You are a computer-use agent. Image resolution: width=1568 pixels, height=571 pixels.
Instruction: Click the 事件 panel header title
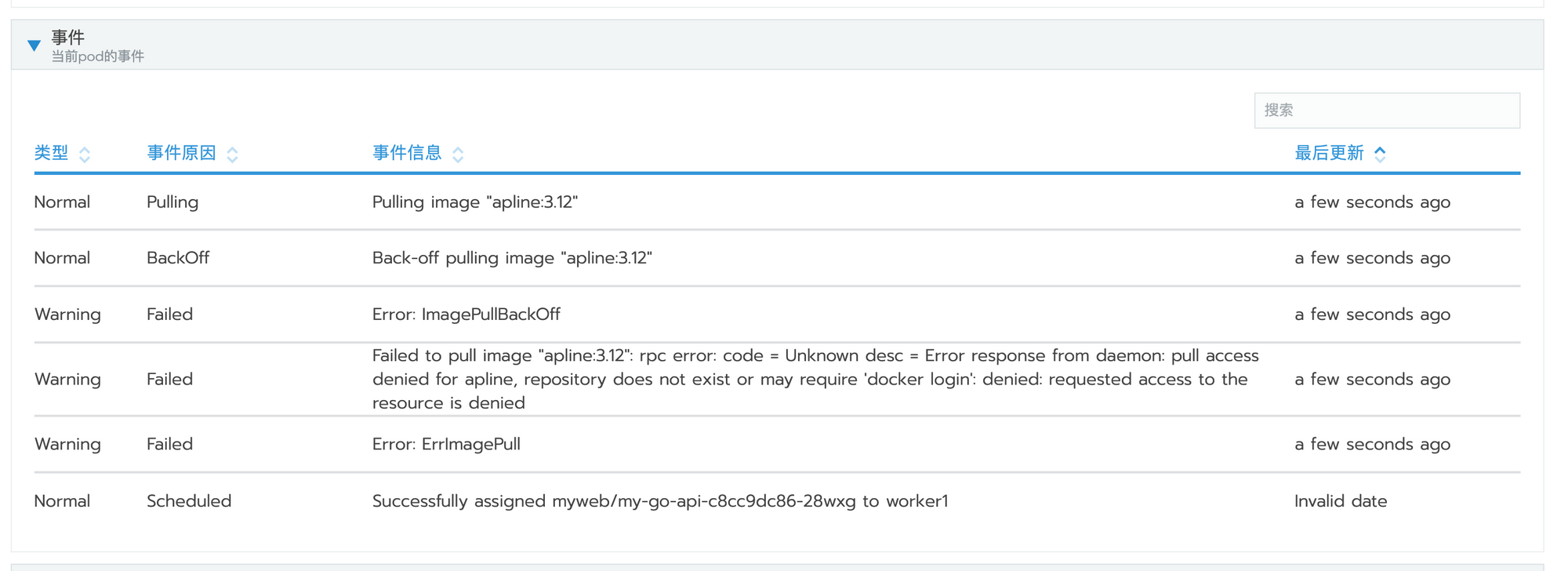(x=68, y=37)
